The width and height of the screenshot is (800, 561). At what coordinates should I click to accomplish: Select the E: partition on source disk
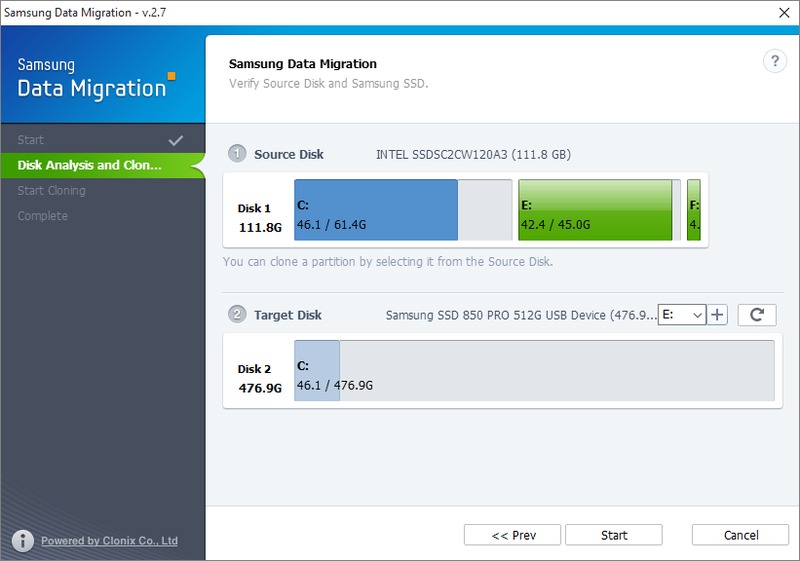[x=599, y=210]
